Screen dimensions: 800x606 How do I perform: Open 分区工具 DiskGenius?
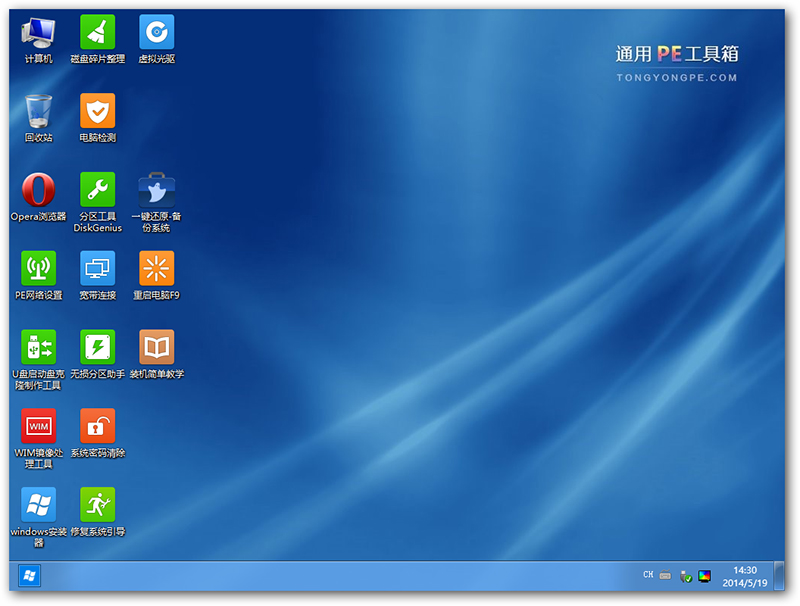click(97, 190)
